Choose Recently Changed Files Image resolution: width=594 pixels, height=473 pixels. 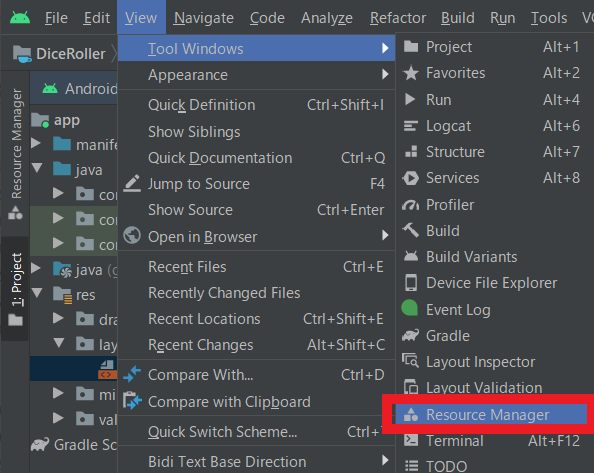point(256,293)
